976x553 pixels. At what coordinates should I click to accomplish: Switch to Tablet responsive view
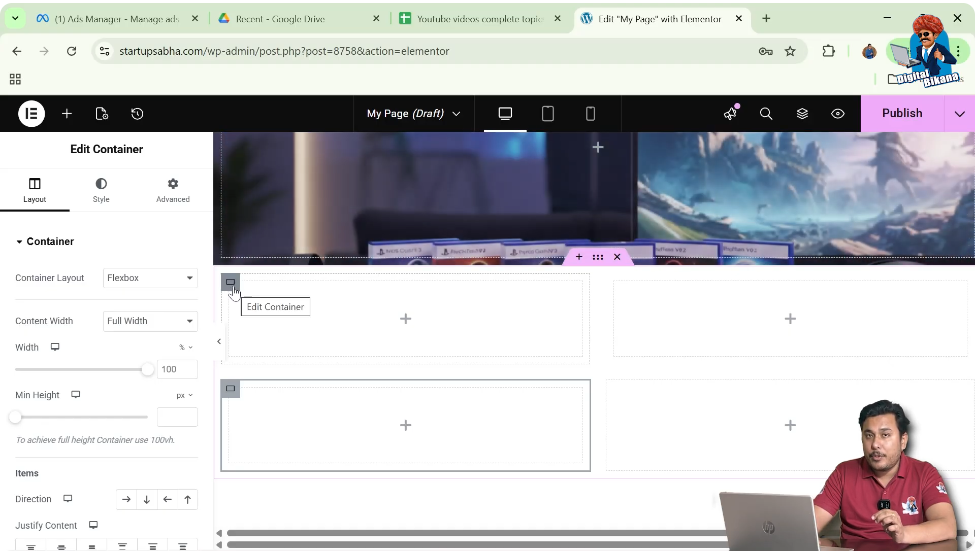point(548,114)
